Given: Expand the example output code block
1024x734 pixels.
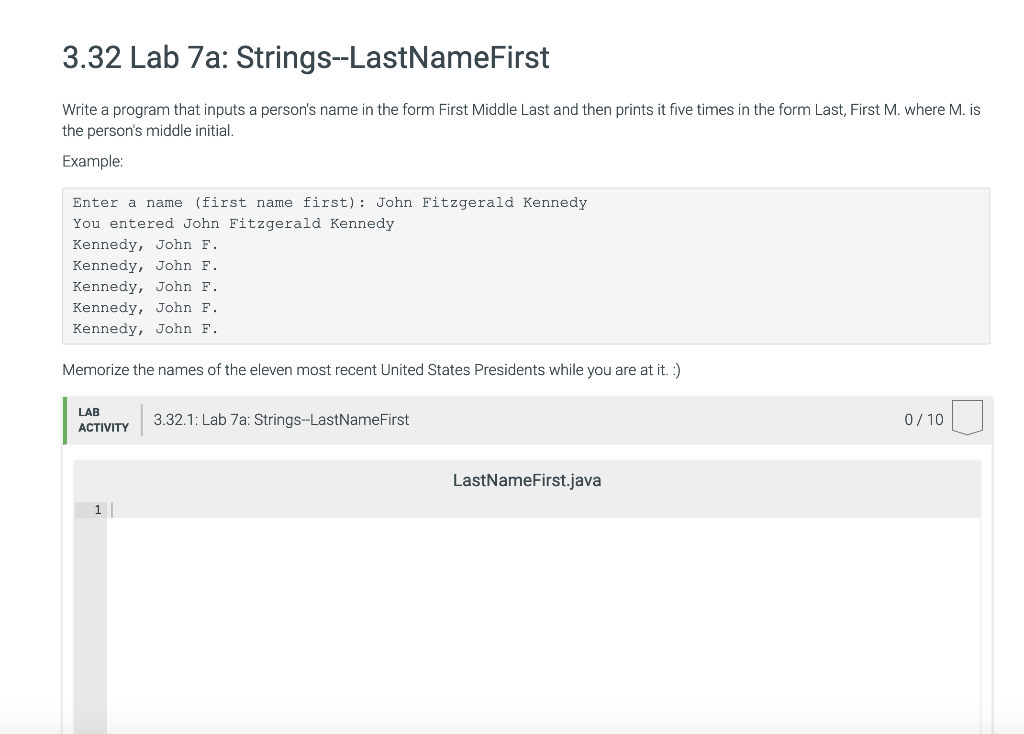Looking at the screenshot, I should (527, 265).
